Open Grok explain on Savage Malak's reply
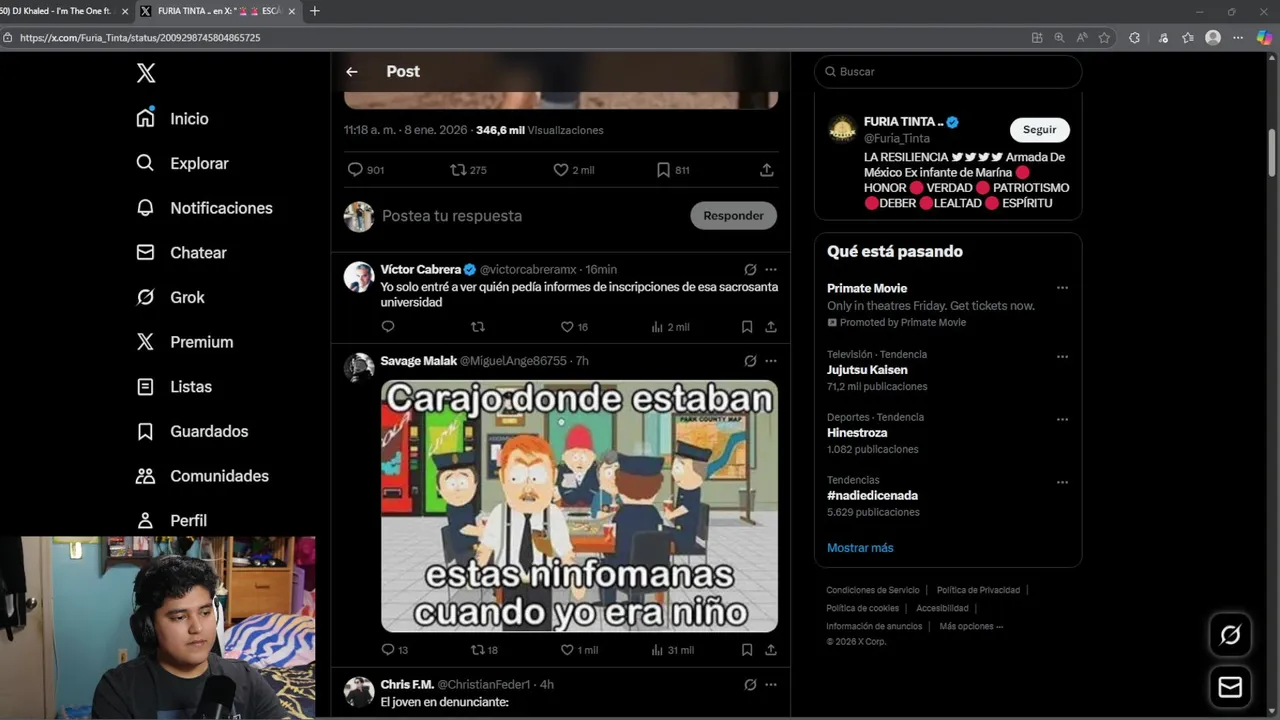This screenshot has width=1280, height=720. 750,361
